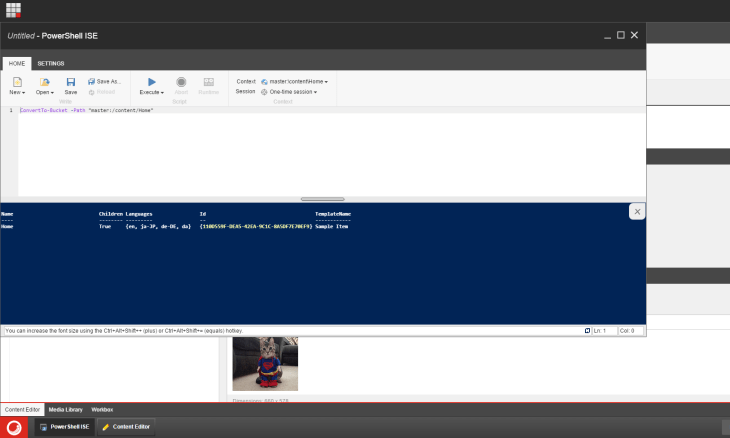Viewport: 730px width, 438px height.
Task: Click the red Sitecore start button
Action: (x=16, y=427)
